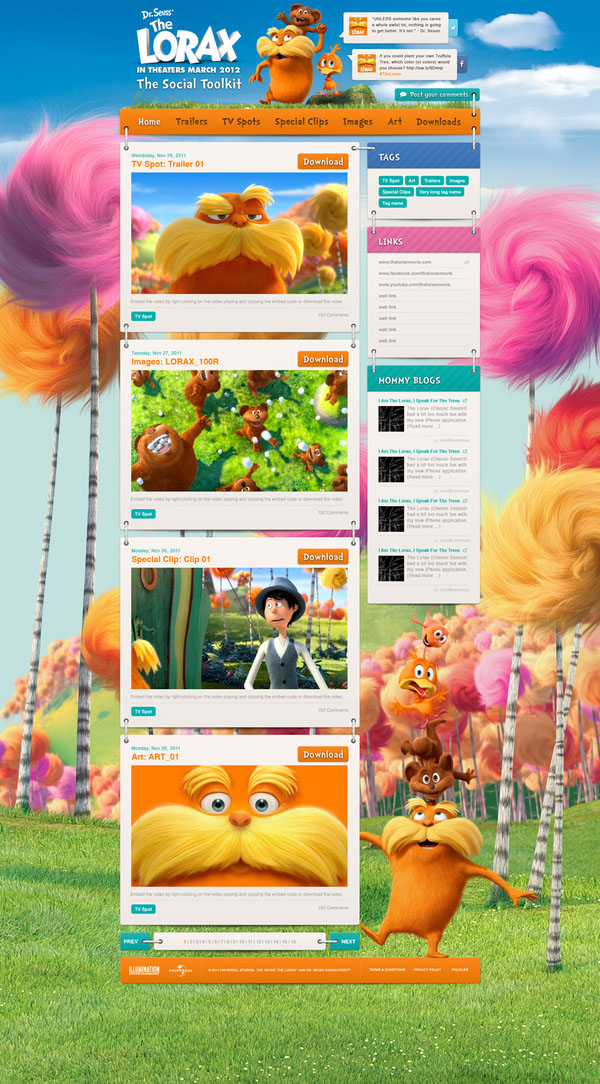Go to the TV Spots tab
The image size is (600, 1084).
click(x=241, y=122)
